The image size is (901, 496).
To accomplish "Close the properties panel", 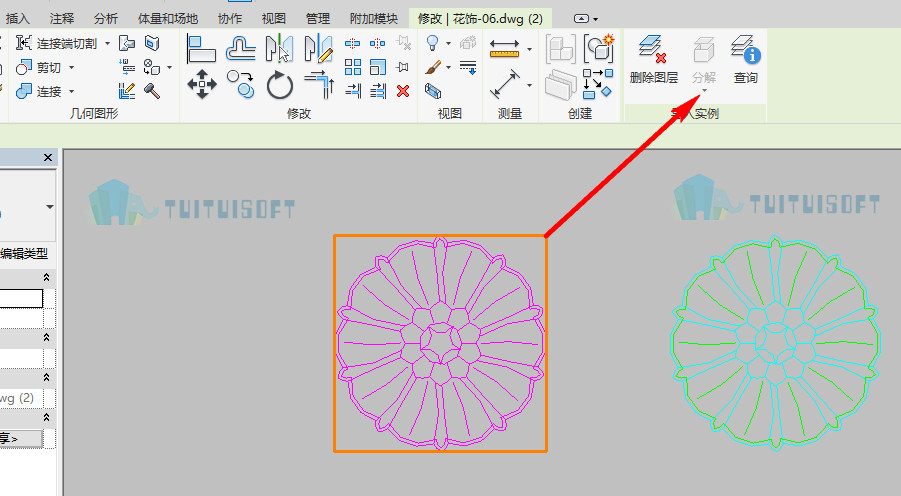I will tap(48, 157).
